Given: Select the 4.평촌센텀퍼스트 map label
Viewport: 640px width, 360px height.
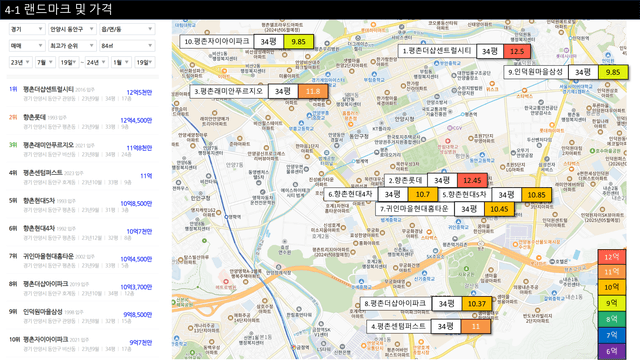Looking at the screenshot, I should tap(398, 327).
